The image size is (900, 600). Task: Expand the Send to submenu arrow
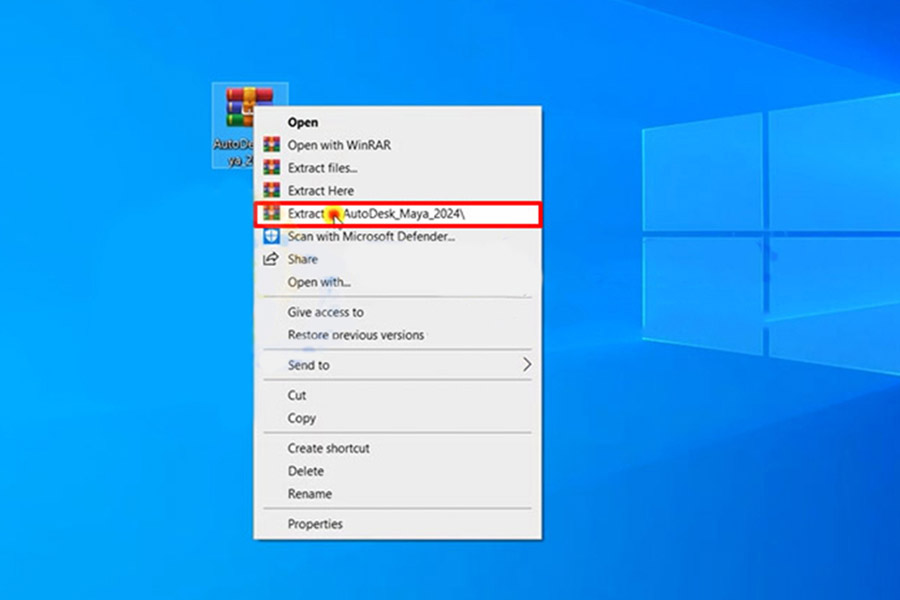point(526,365)
